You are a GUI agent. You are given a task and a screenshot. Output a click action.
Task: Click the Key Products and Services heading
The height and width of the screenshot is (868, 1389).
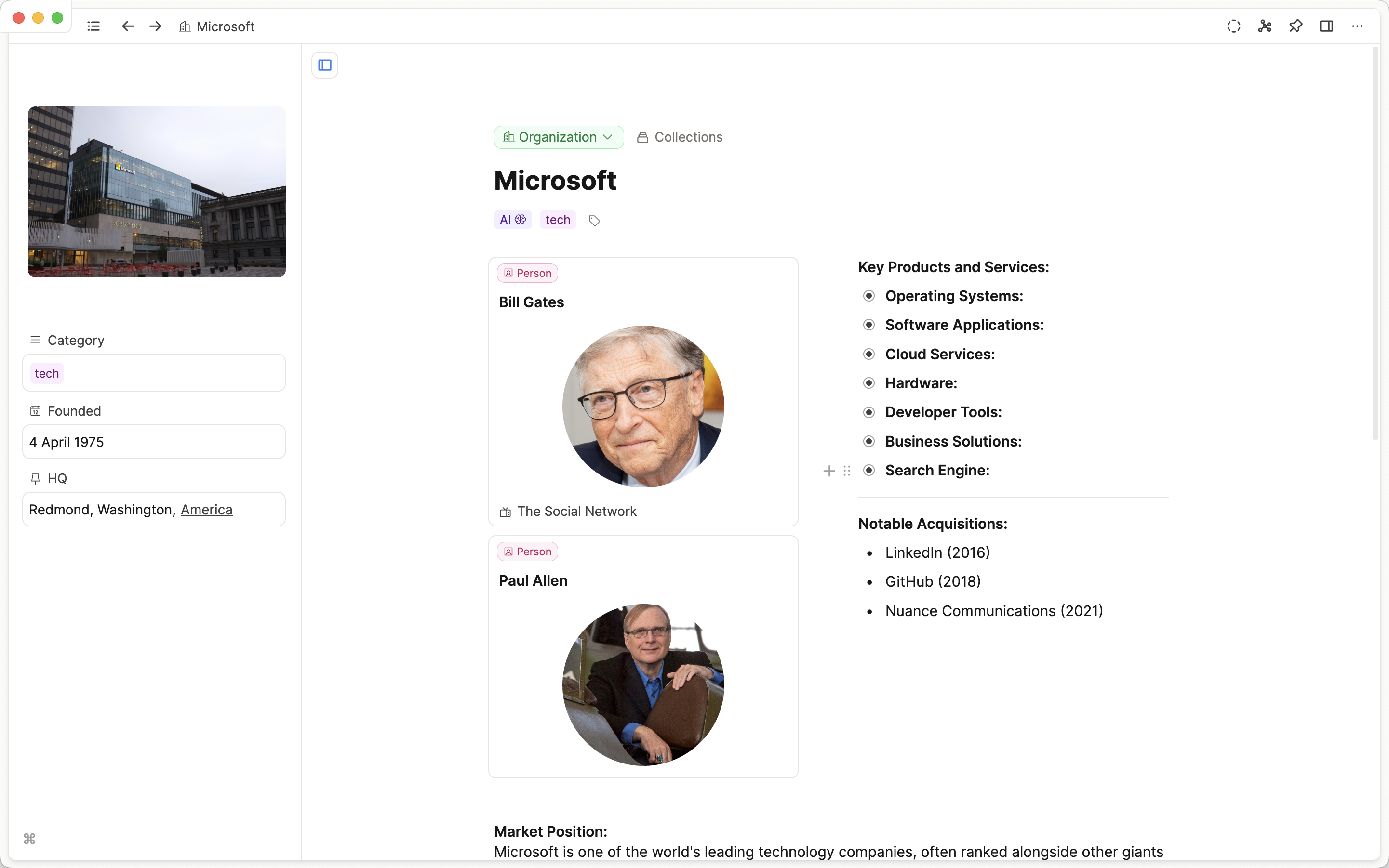coord(954,267)
